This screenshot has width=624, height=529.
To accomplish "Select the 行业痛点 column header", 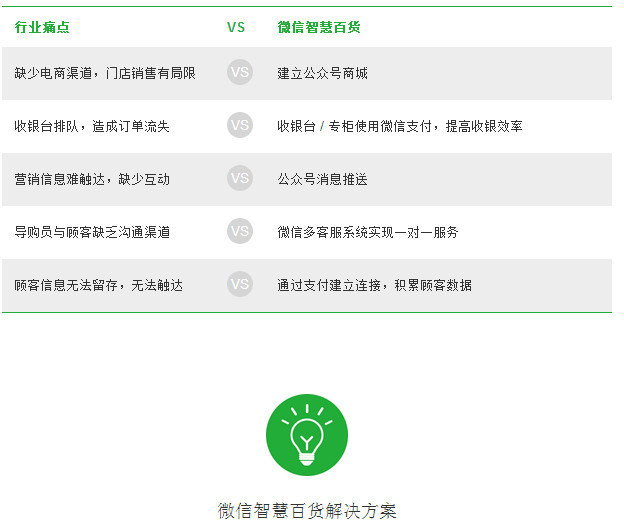I will [x=42, y=27].
